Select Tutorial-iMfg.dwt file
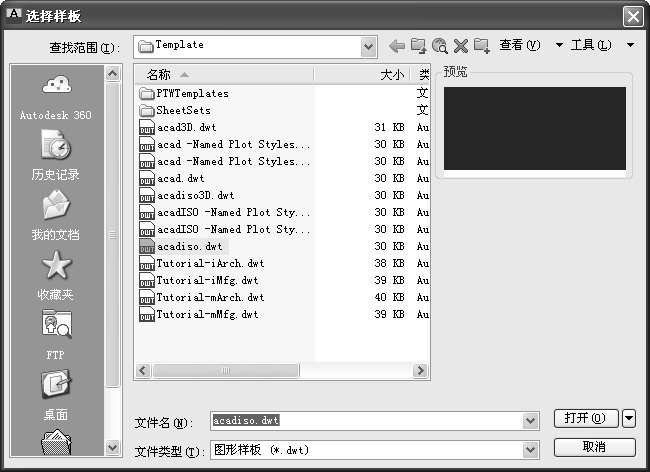 coord(207,281)
